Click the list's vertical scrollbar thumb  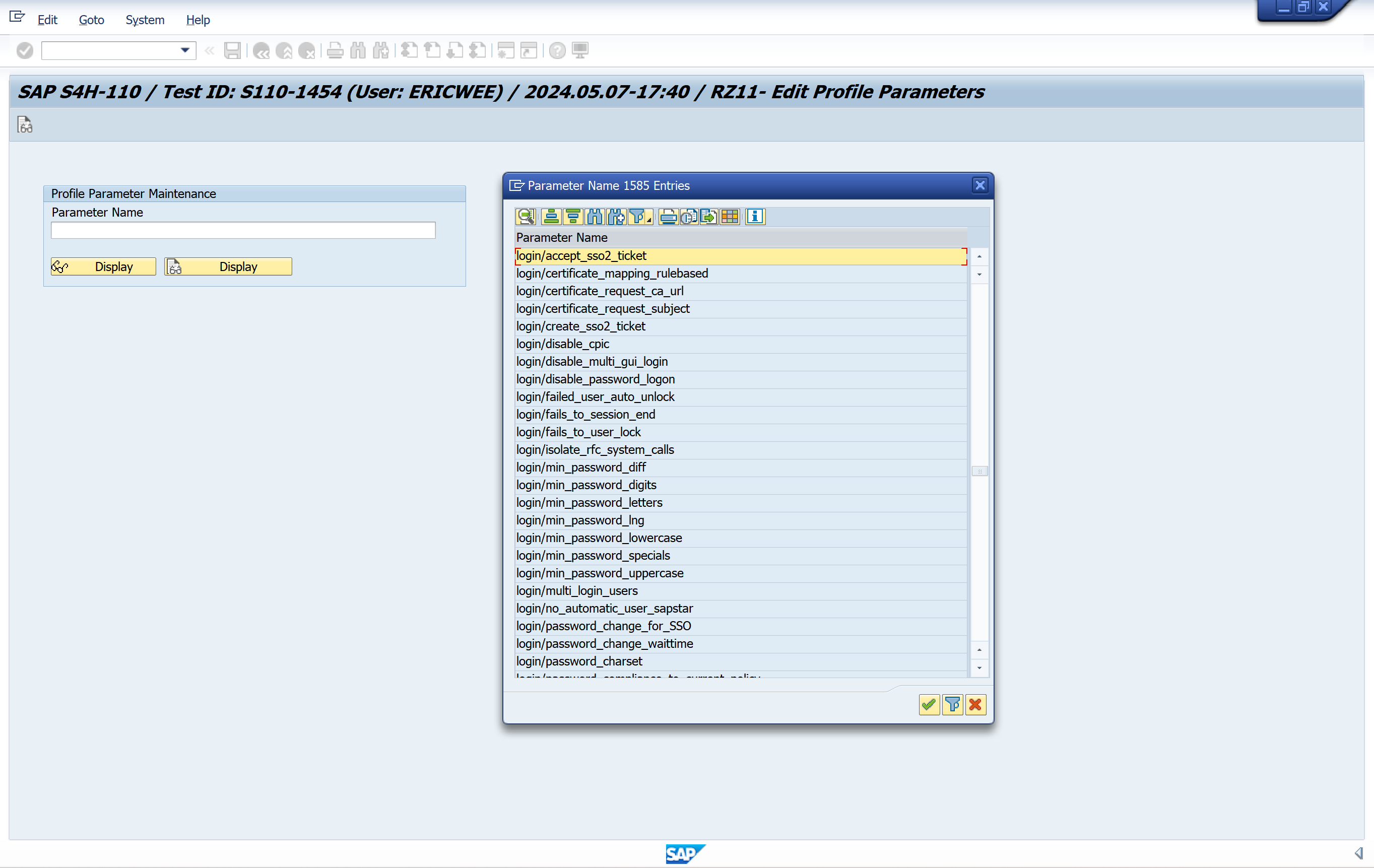click(x=979, y=471)
